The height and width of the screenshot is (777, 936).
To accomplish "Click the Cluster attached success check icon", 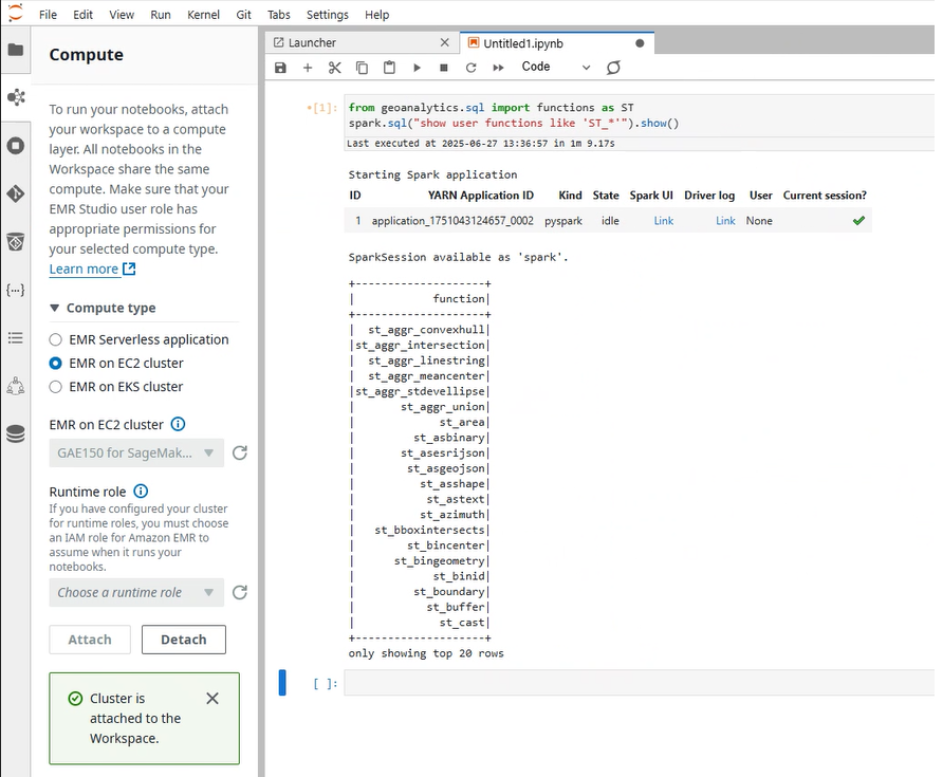I will pyautogui.click(x=75, y=698).
